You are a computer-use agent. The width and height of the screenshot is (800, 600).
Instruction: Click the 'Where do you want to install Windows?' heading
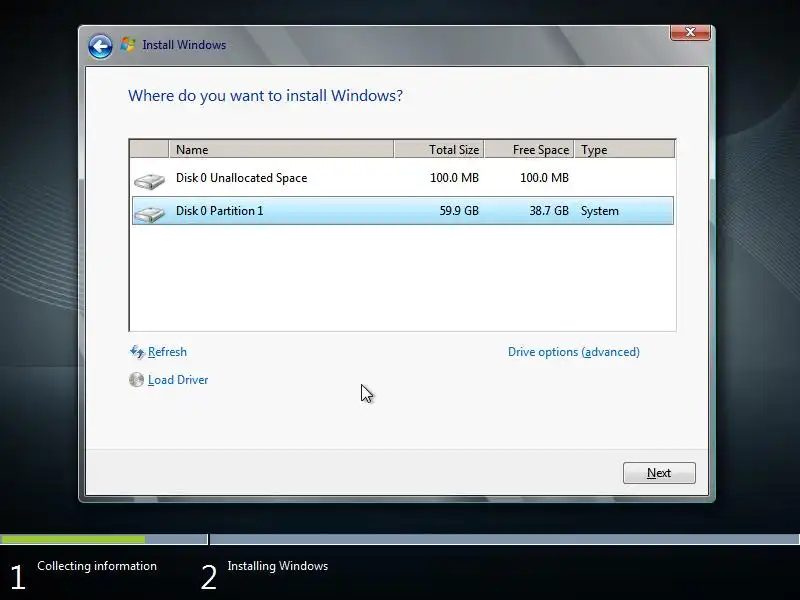click(265, 95)
